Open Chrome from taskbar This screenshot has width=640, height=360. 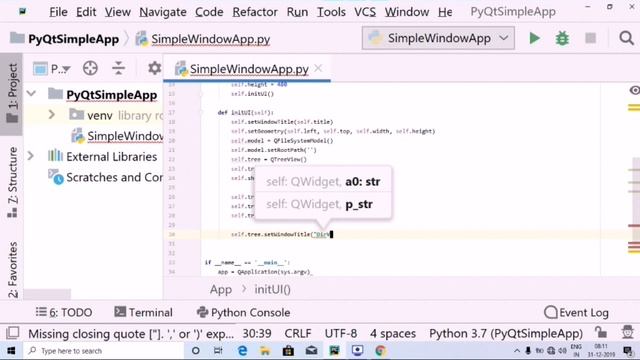click(380, 351)
